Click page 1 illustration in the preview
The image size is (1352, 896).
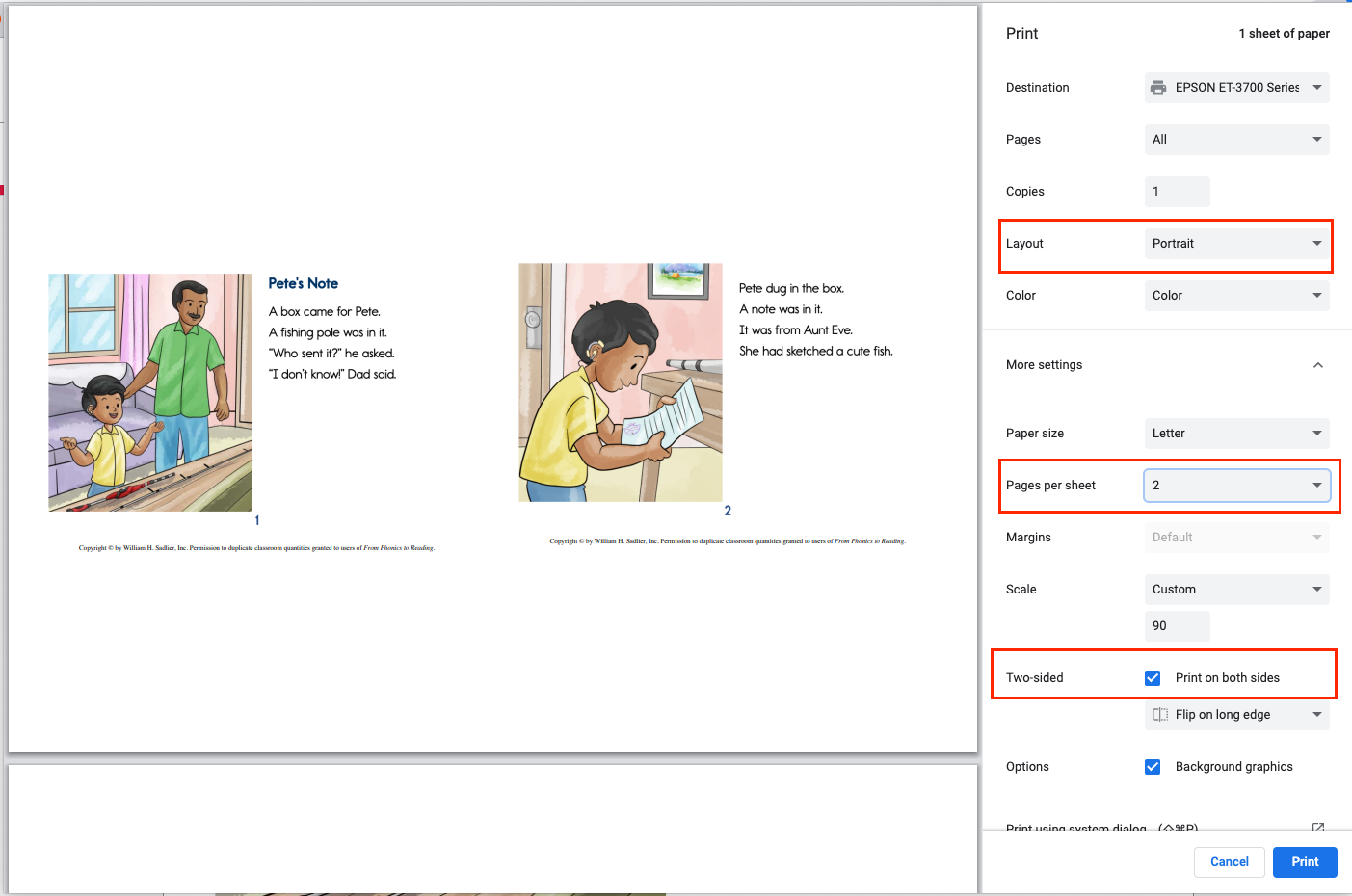coord(150,392)
